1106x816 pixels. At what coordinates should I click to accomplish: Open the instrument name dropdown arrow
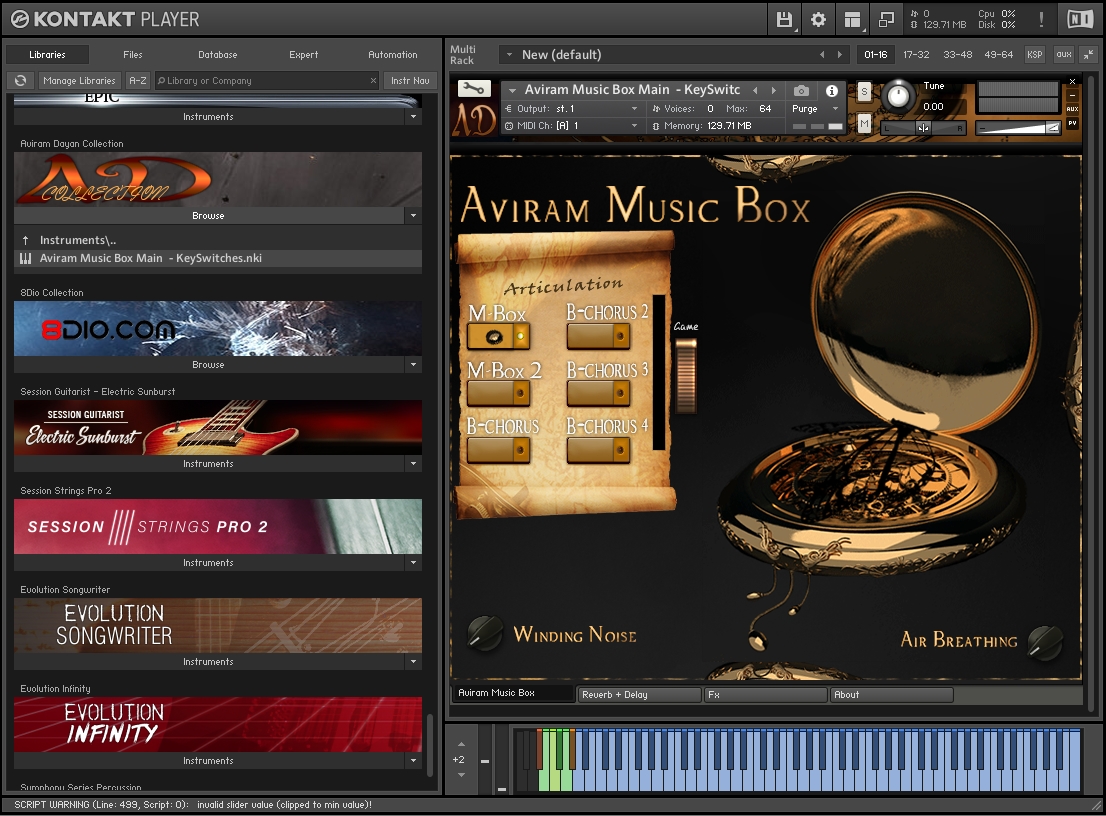point(513,90)
